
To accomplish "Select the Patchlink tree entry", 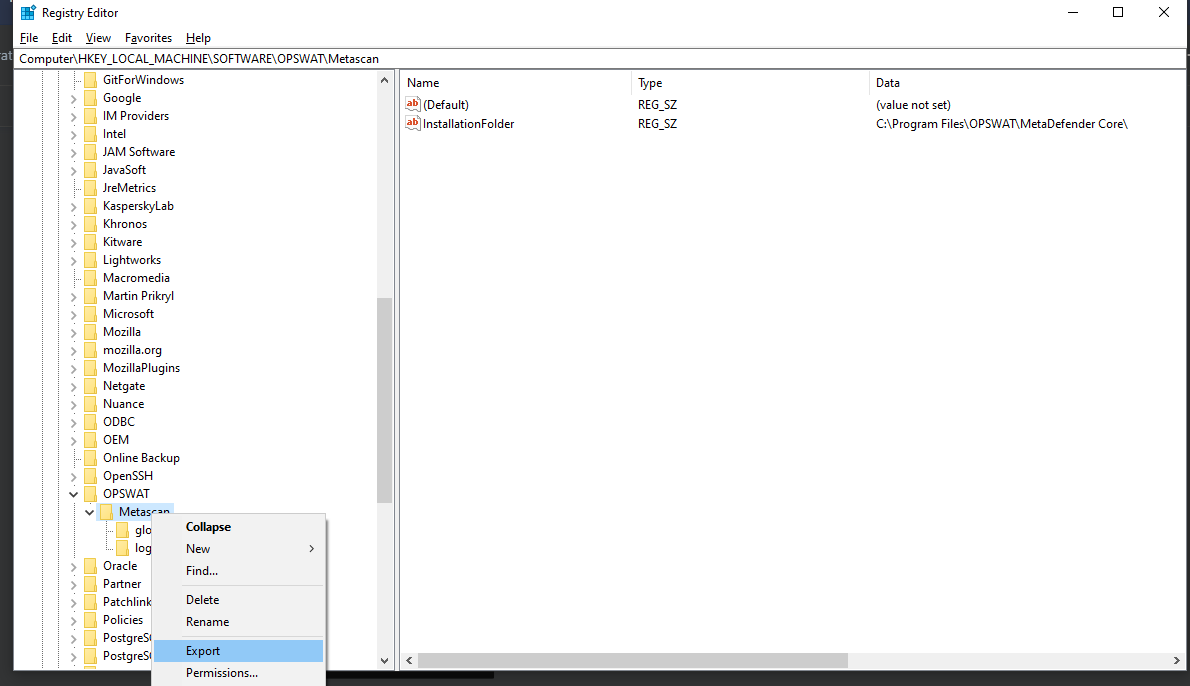I will point(127,602).
